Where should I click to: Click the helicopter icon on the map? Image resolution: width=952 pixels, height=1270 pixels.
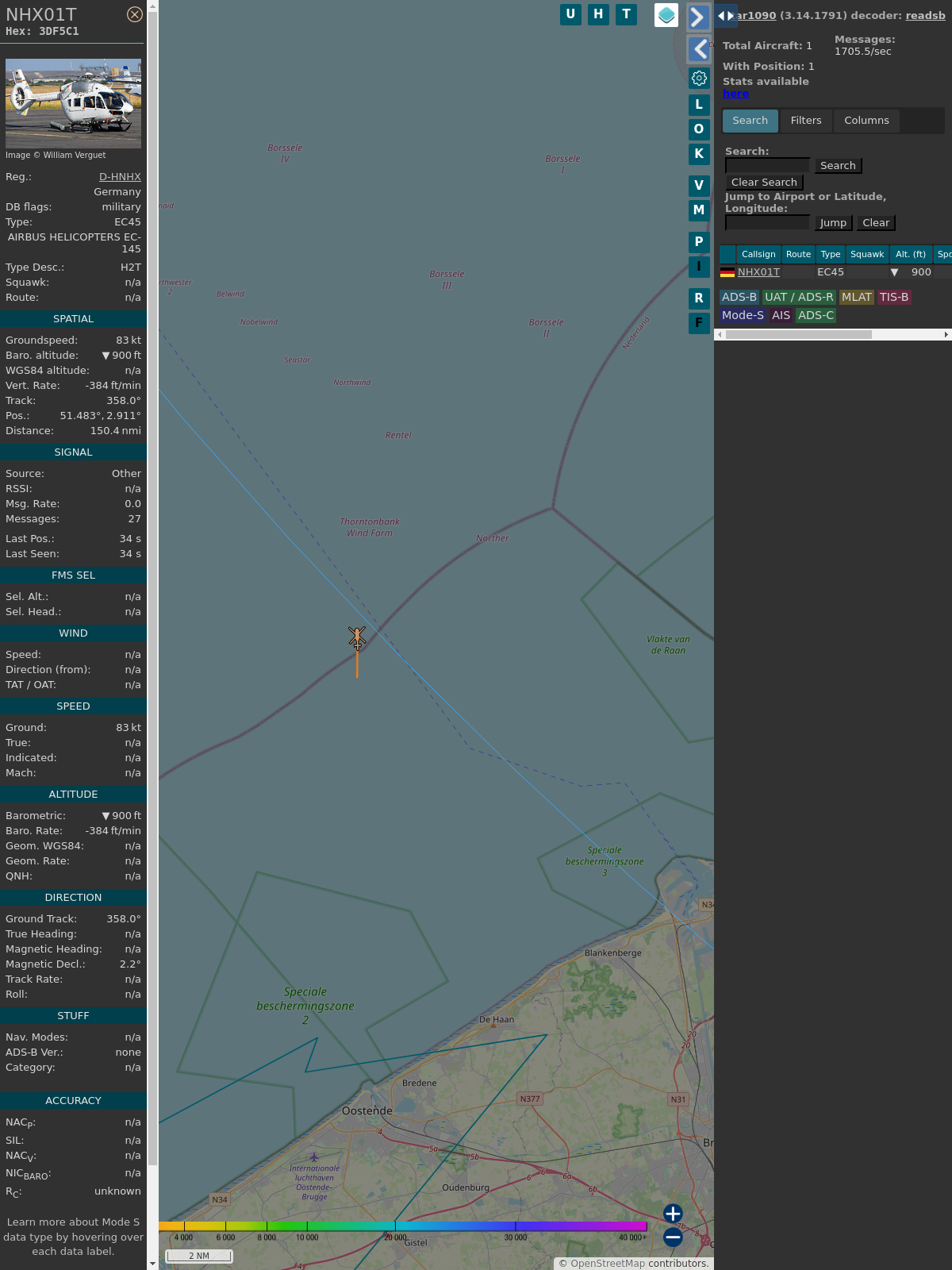357,637
